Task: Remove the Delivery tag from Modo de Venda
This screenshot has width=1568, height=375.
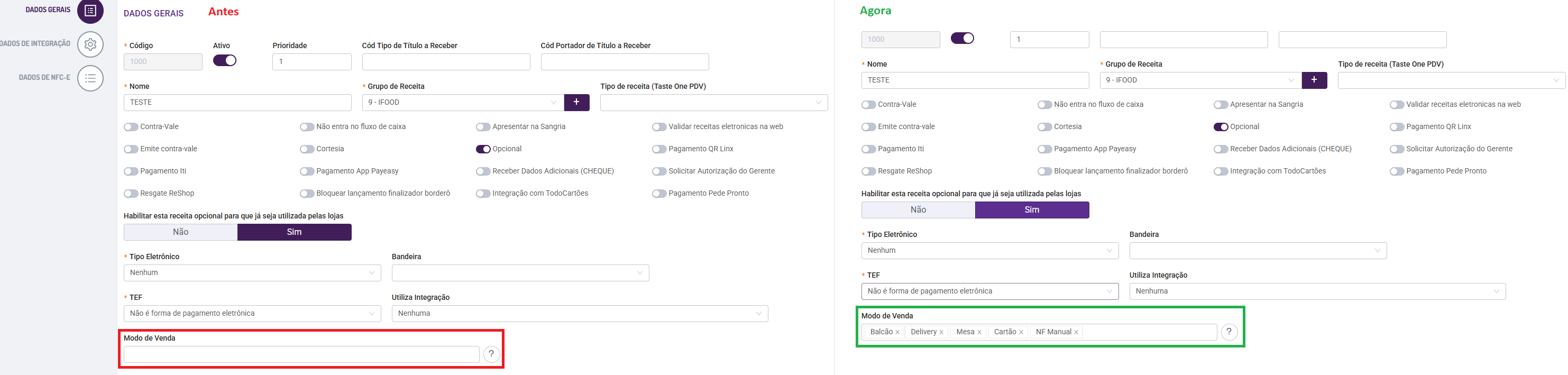Action: [x=941, y=332]
